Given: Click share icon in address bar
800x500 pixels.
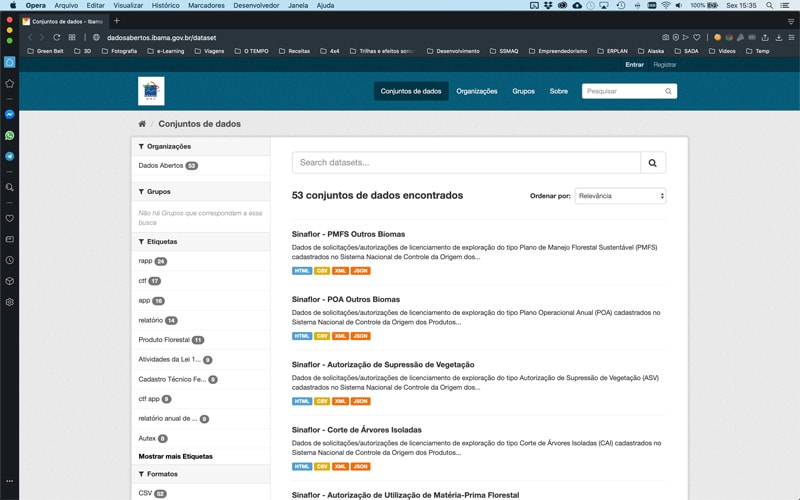Looking at the screenshot, I should pyautogui.click(x=765, y=37).
